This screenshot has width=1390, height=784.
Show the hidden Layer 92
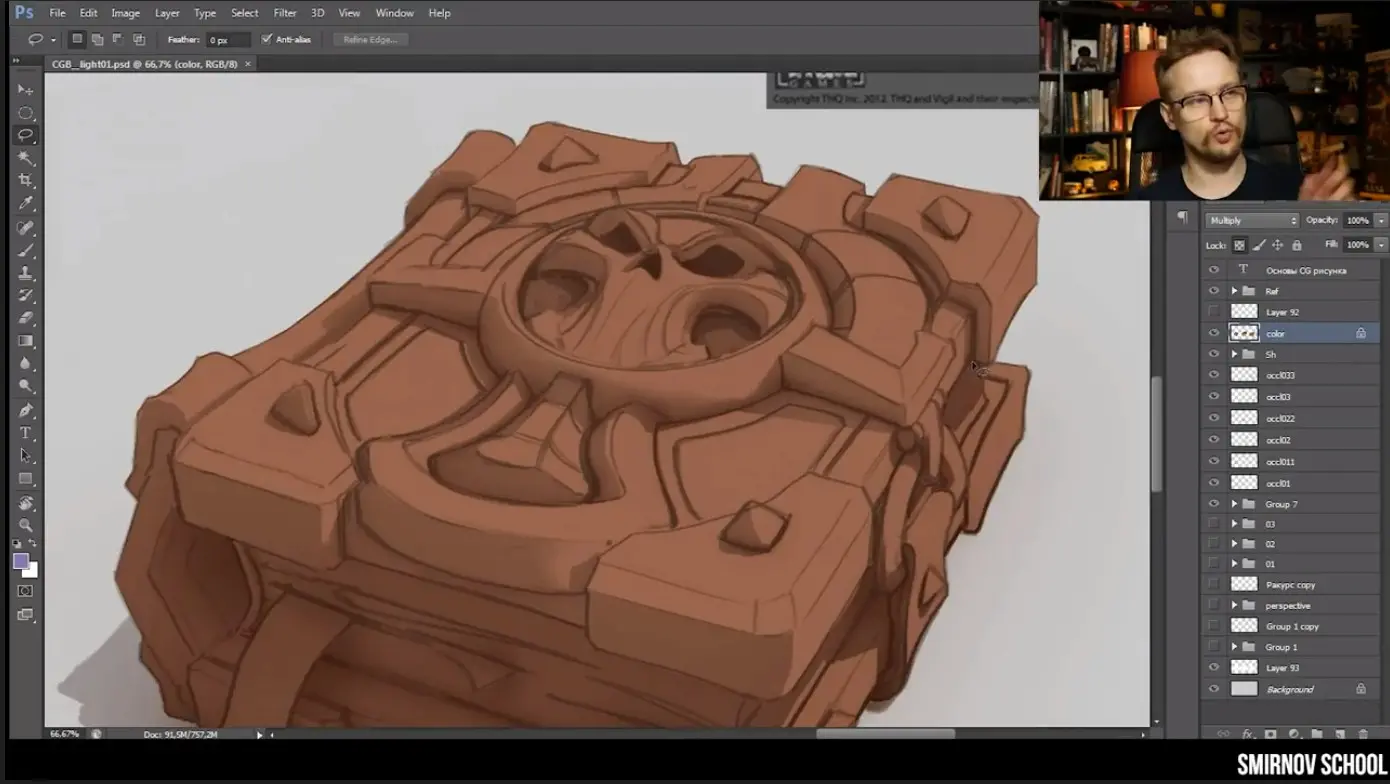pos(1214,312)
